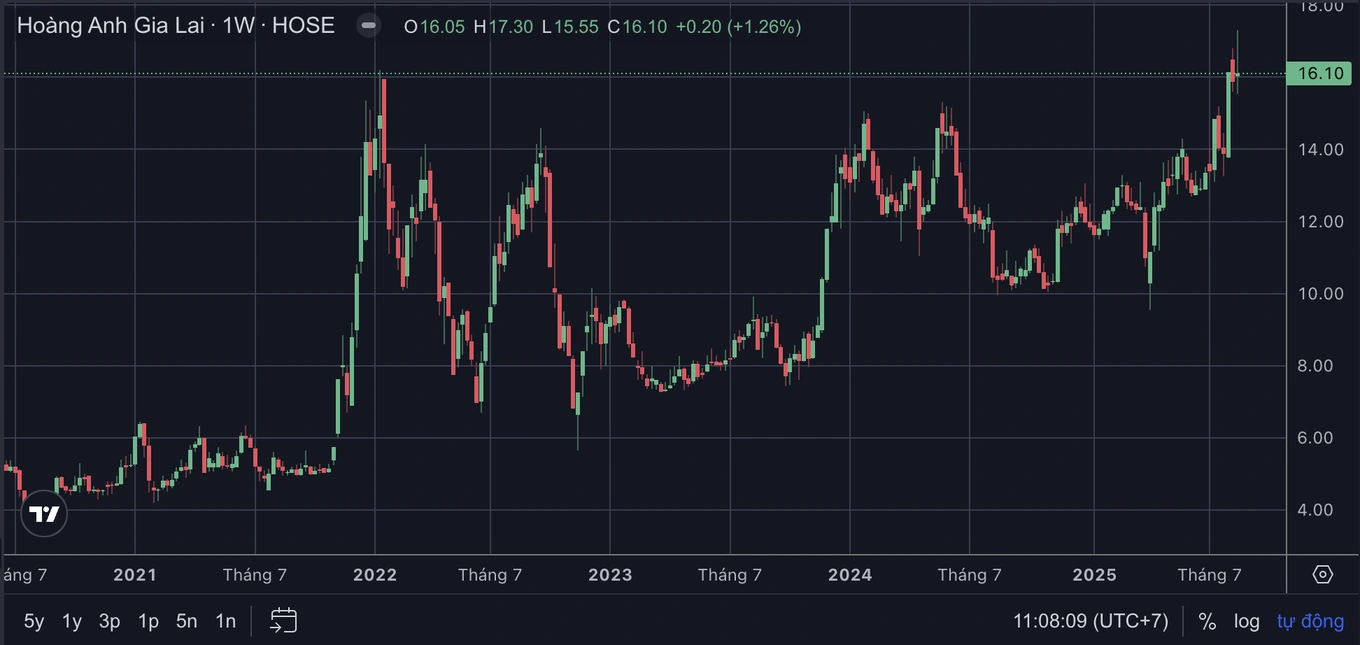Toggle percent scale mode
Screen dimensions: 1360x645
1207,621
